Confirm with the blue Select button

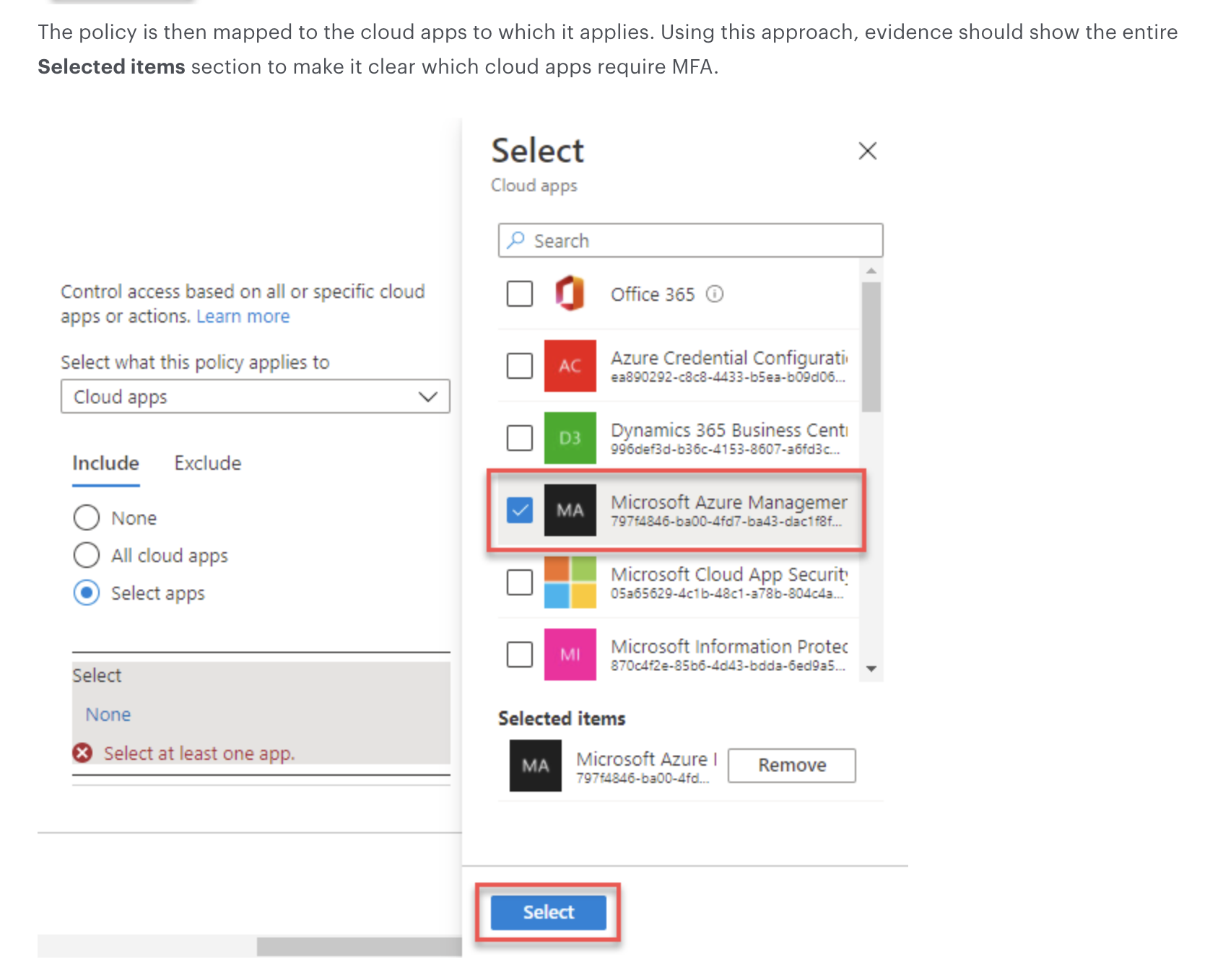549,912
